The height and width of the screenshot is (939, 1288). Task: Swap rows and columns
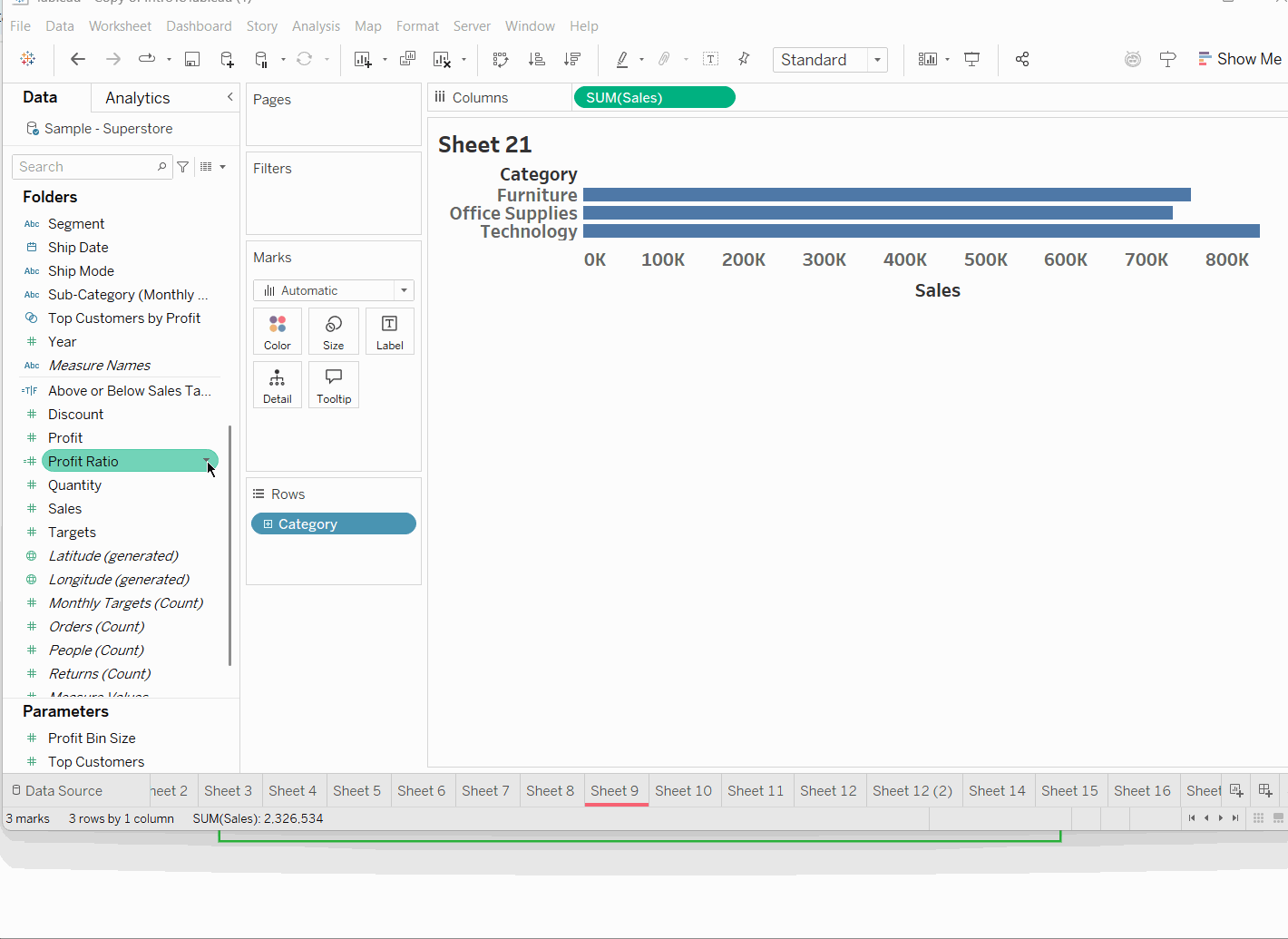(501, 59)
